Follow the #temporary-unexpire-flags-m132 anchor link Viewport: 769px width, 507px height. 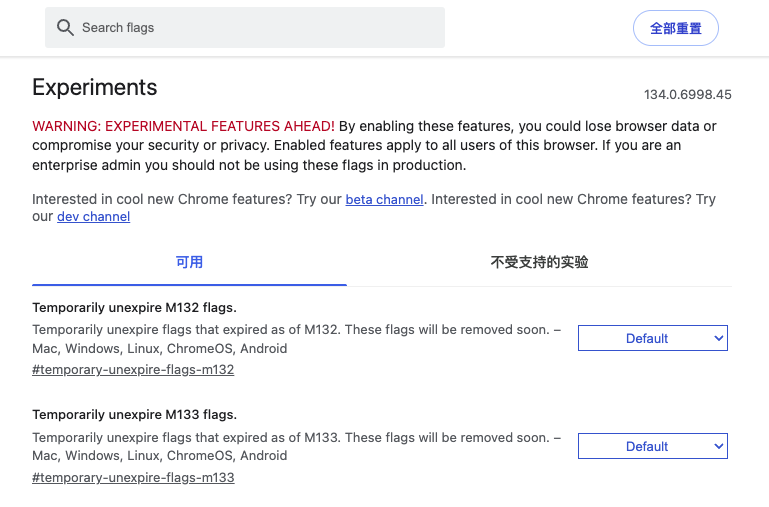pos(133,370)
